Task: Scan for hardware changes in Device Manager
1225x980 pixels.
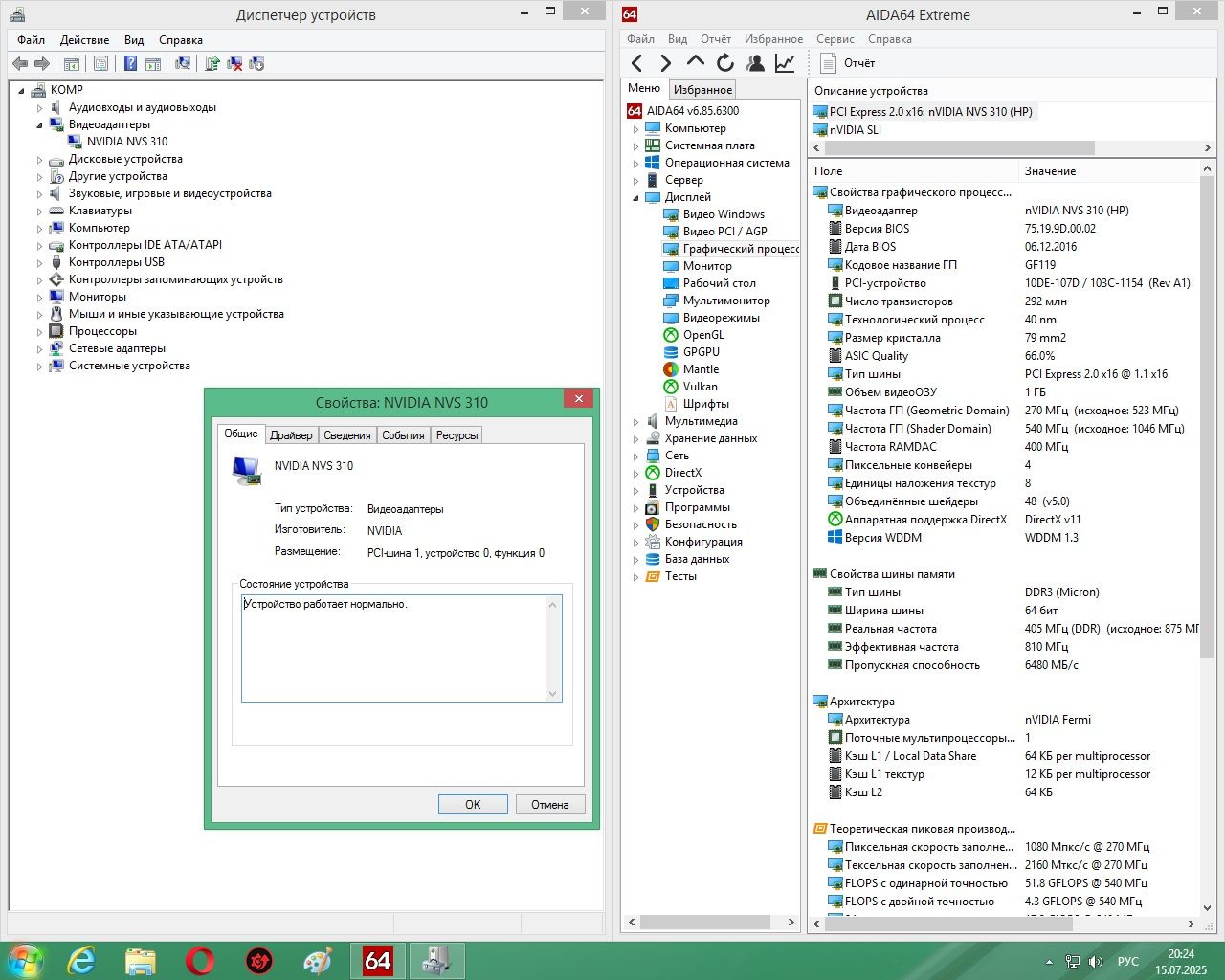Action: pyautogui.click(x=182, y=63)
